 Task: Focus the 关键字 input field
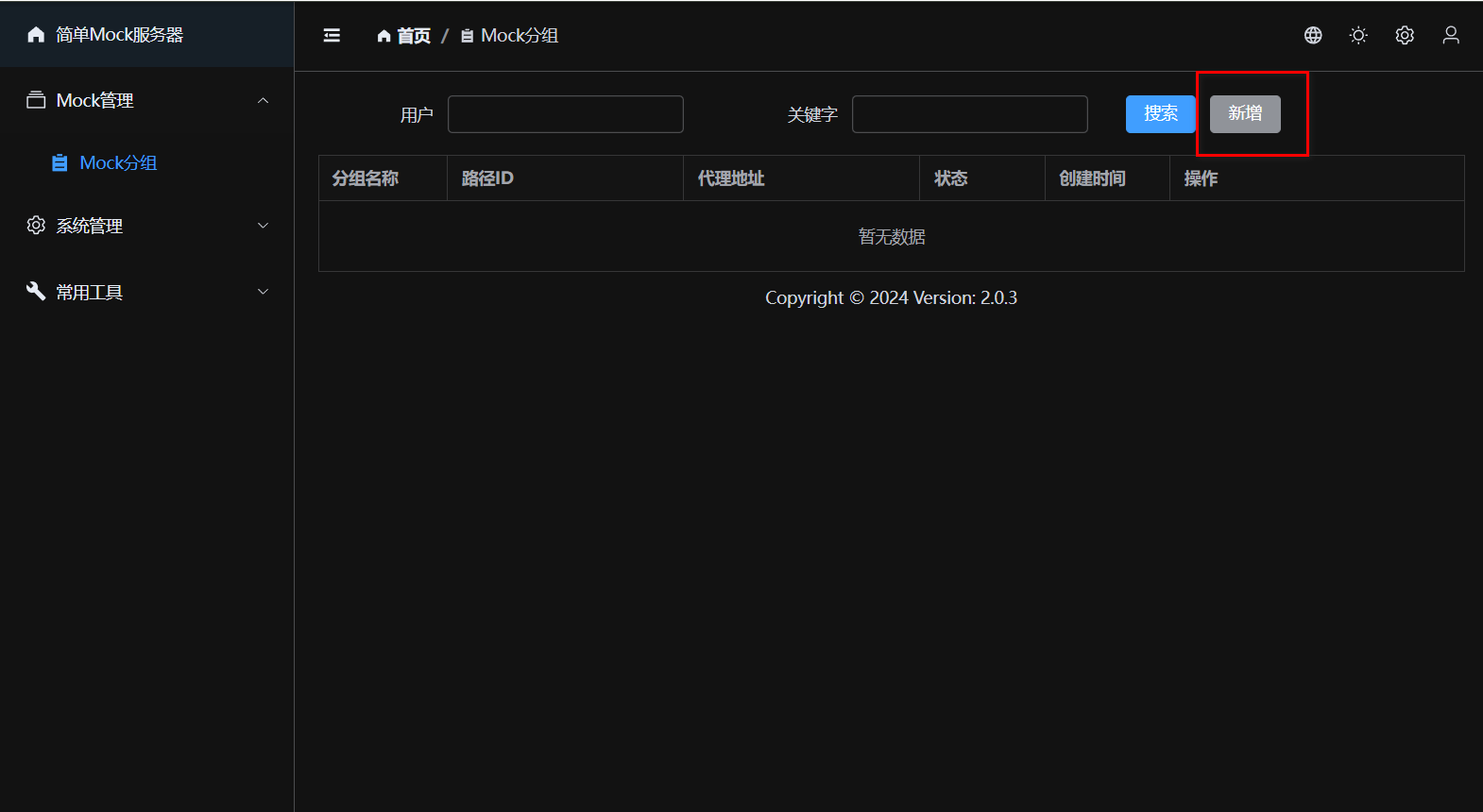(x=969, y=114)
